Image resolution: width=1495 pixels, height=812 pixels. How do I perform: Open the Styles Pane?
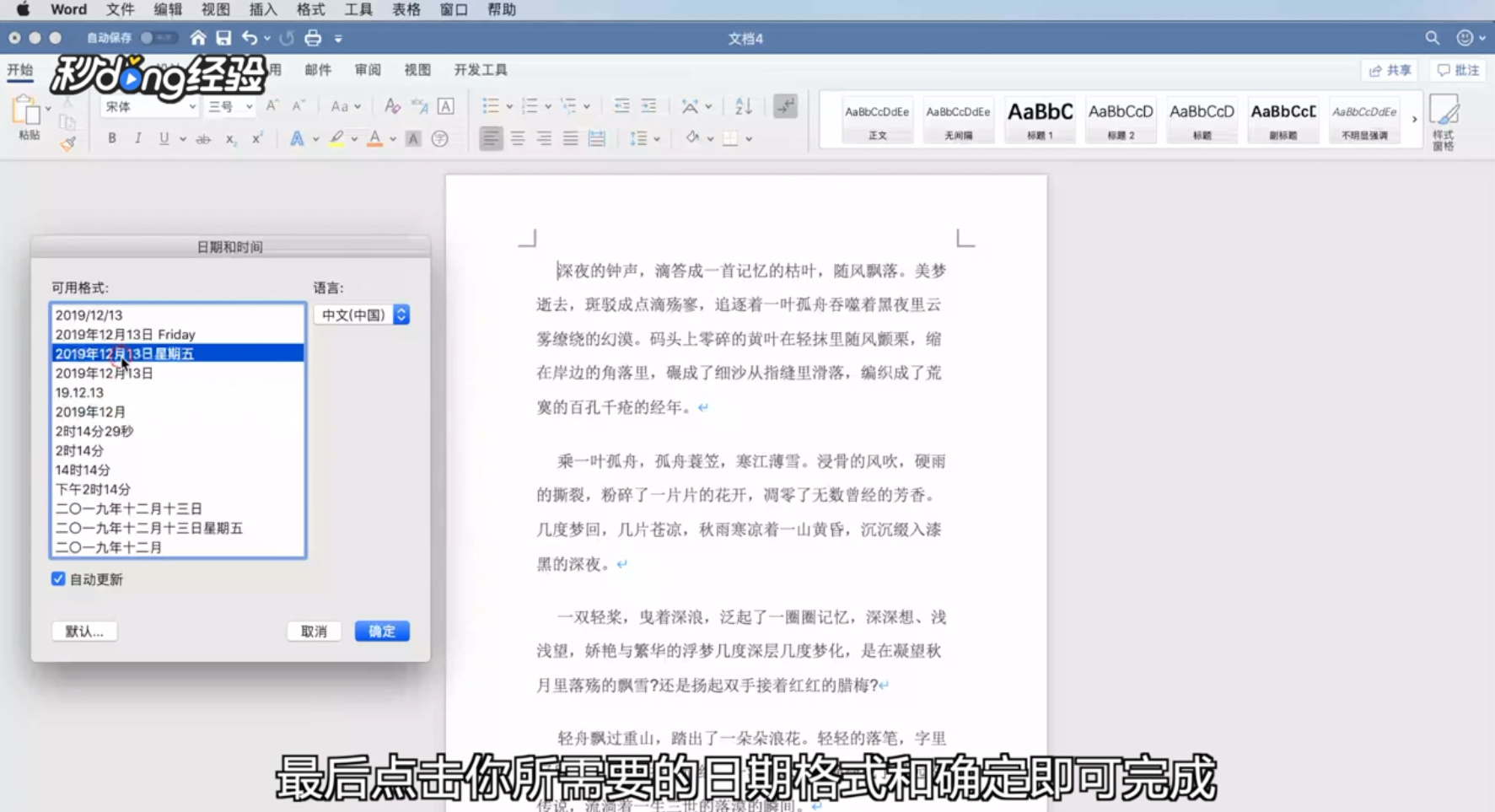1444,122
